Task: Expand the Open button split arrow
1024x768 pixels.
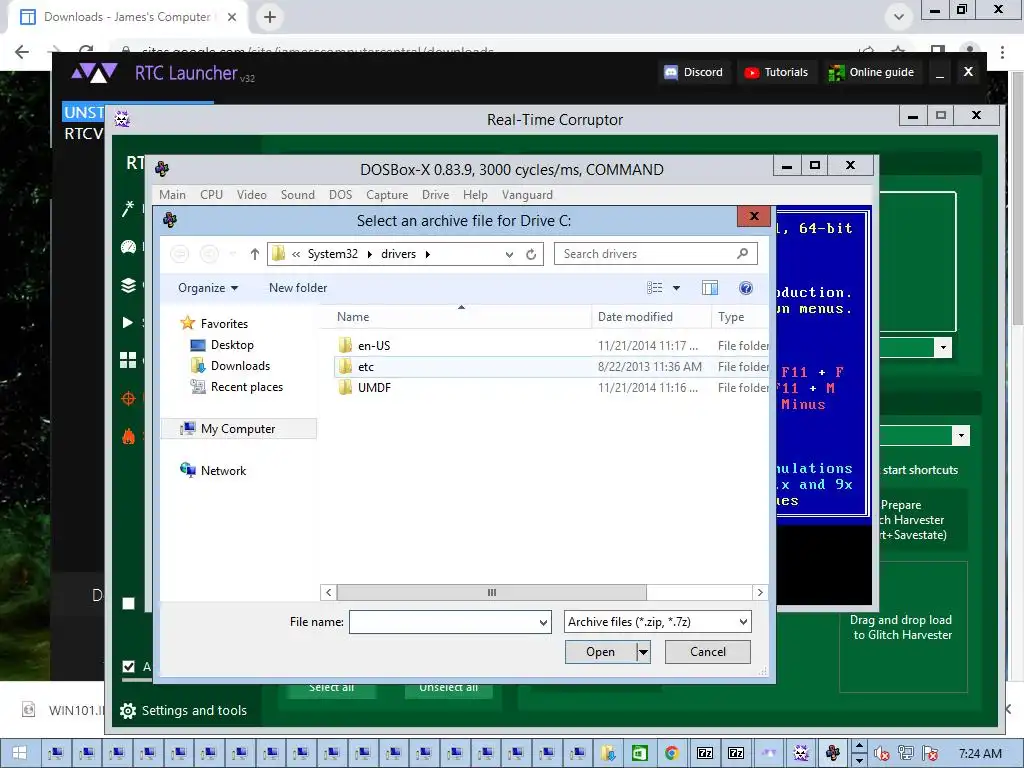Action: (644, 652)
